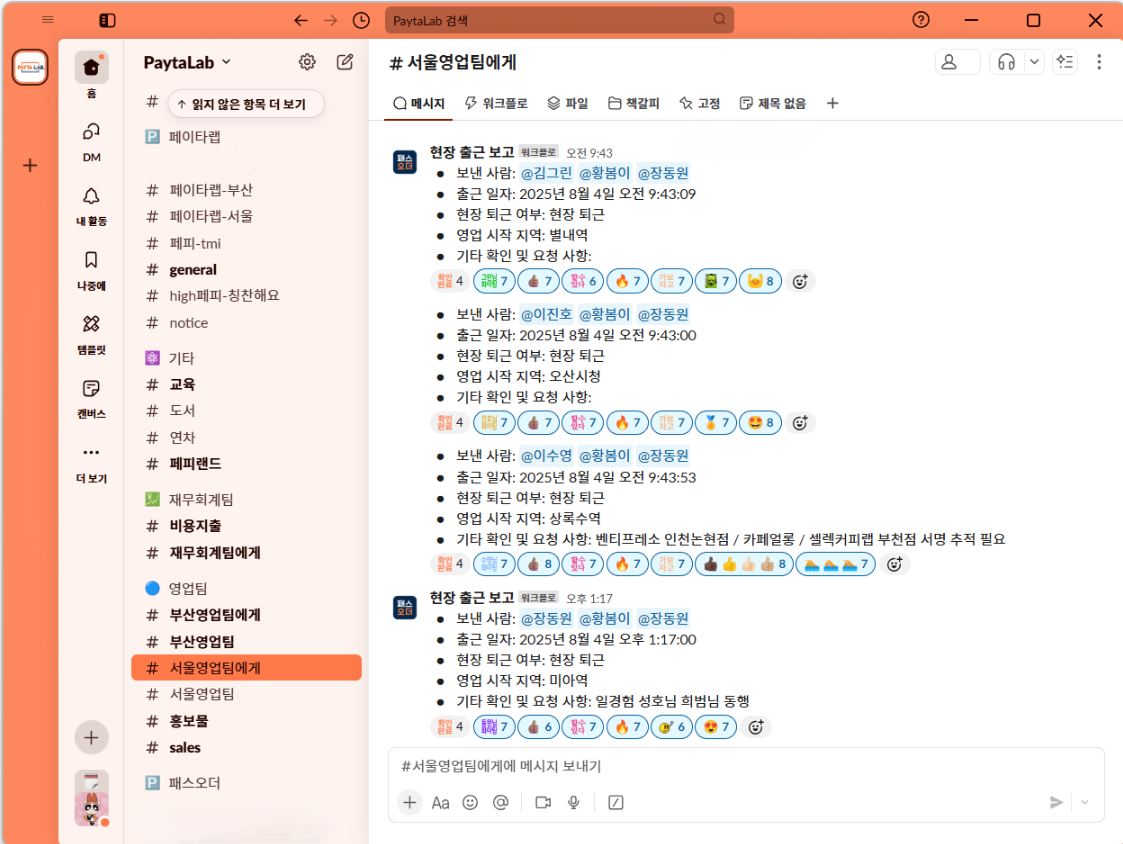Click the mention @ icon in composer
This screenshot has width=1123, height=844.
[x=501, y=802]
